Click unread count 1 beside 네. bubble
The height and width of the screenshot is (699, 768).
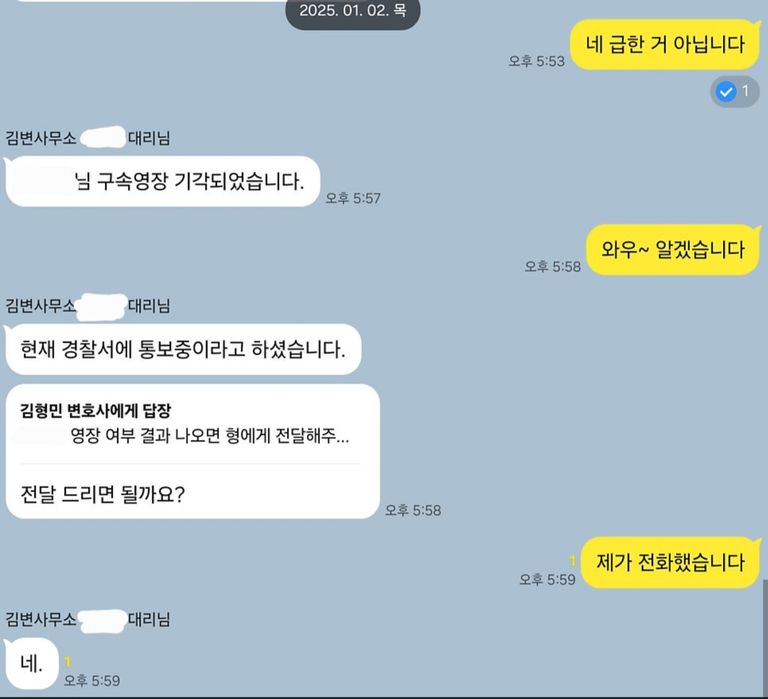pyautogui.click(x=68, y=662)
